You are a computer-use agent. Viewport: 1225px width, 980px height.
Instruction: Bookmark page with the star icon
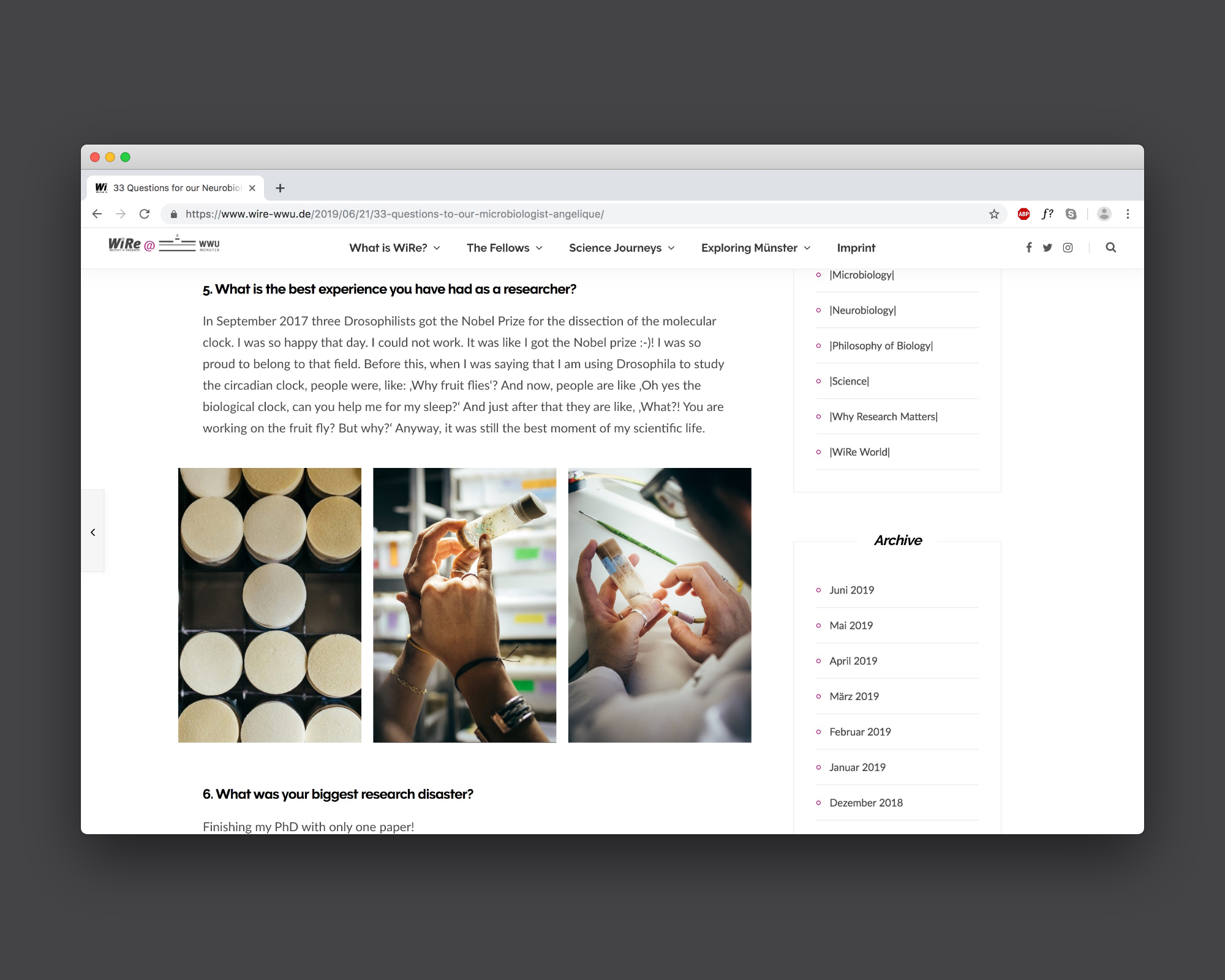click(994, 214)
